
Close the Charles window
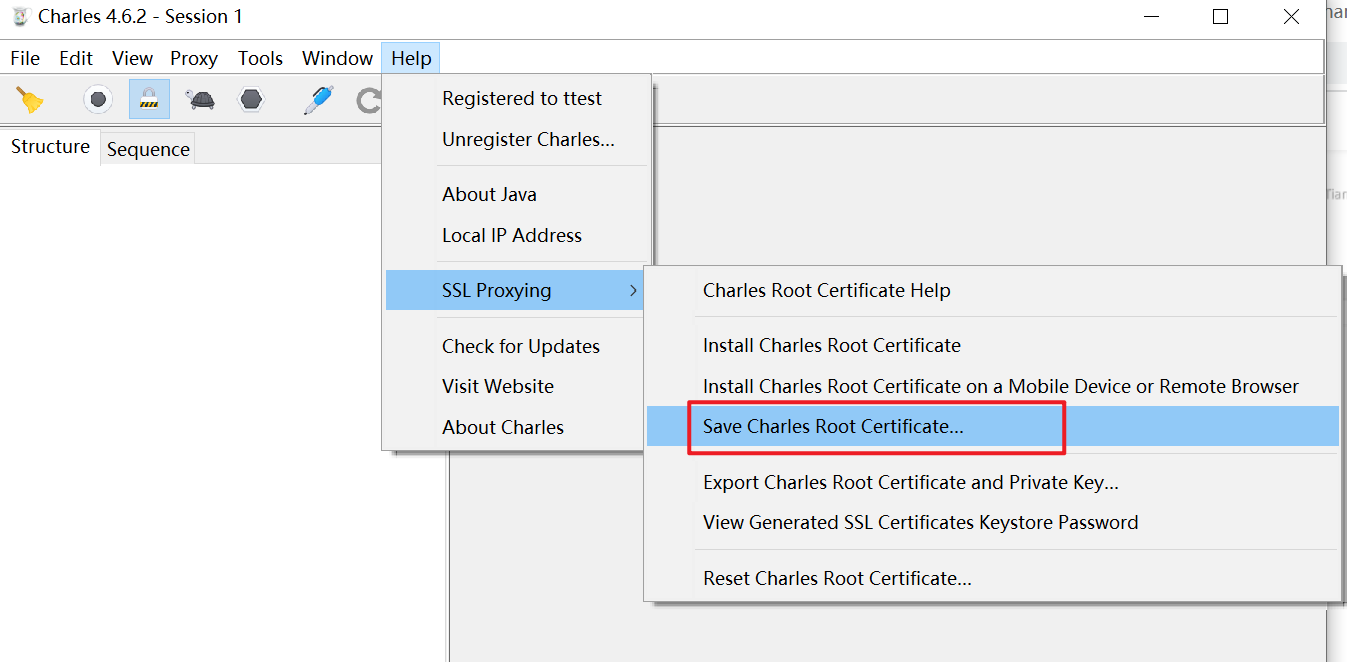[x=1290, y=16]
